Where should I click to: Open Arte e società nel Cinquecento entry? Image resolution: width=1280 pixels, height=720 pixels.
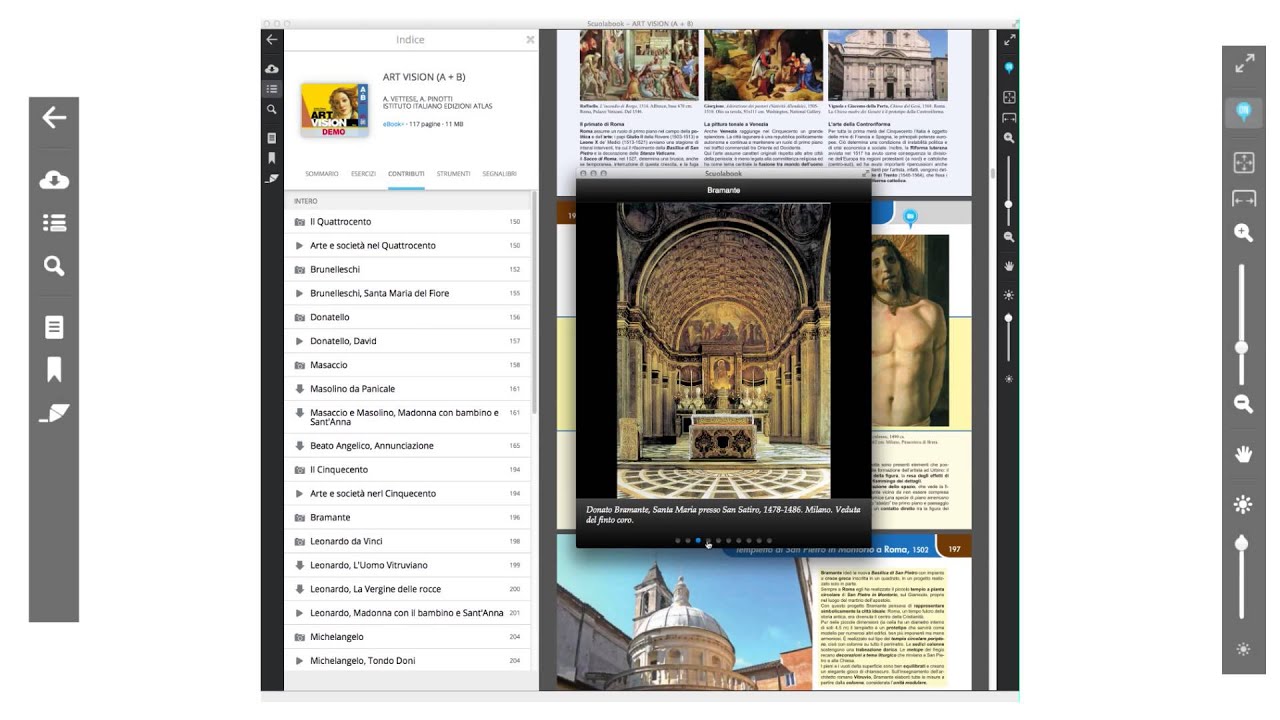(x=408, y=494)
